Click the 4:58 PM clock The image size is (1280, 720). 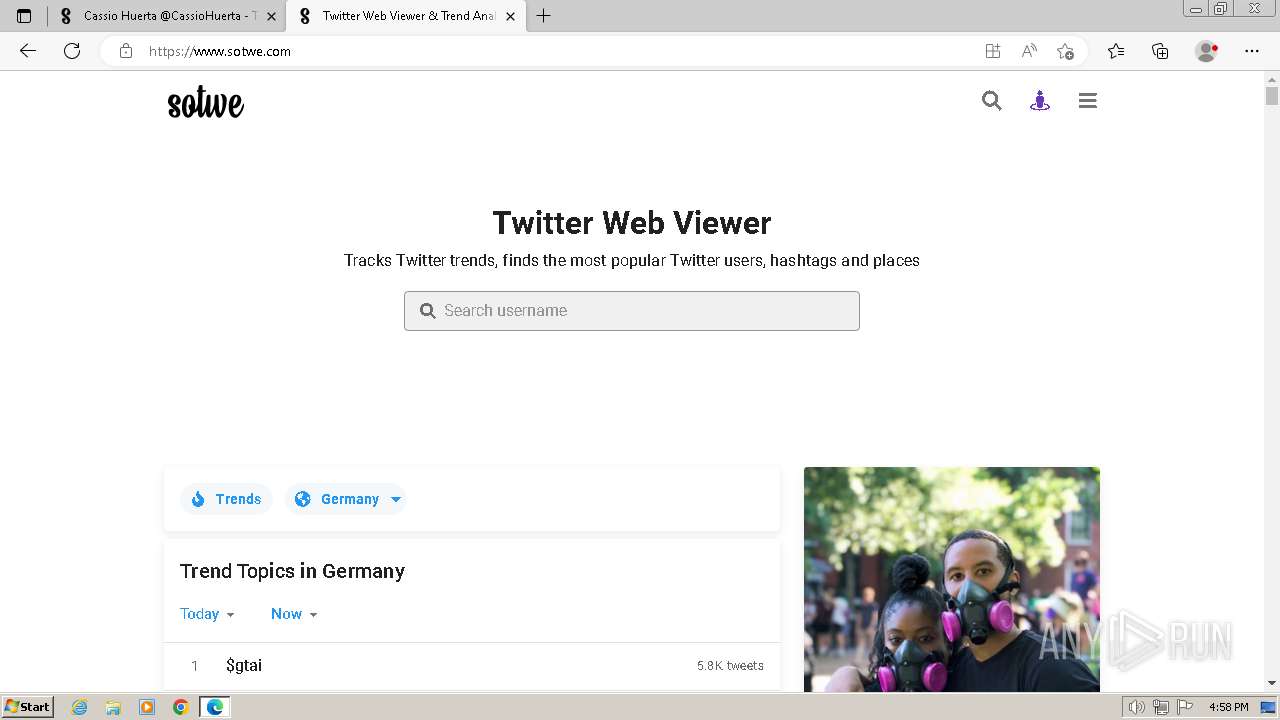(x=1228, y=707)
